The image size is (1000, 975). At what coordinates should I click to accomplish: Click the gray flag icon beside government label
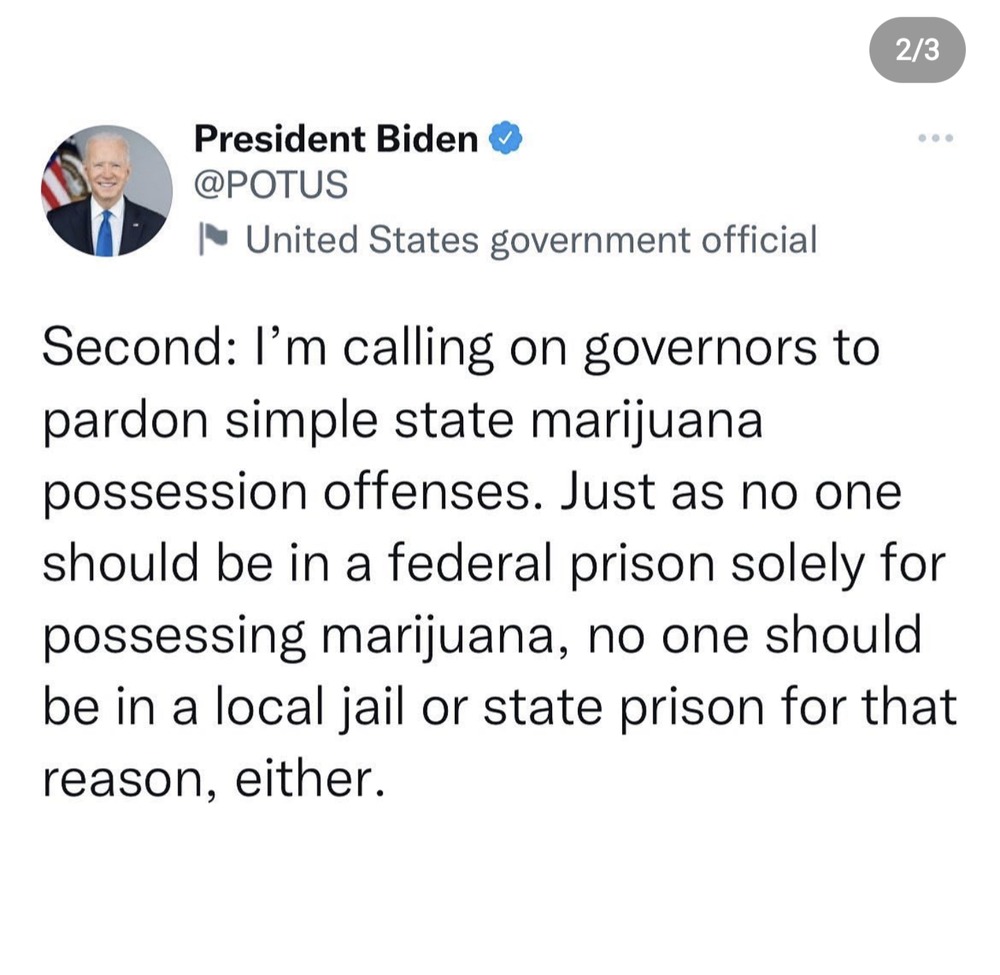pyautogui.click(x=212, y=238)
